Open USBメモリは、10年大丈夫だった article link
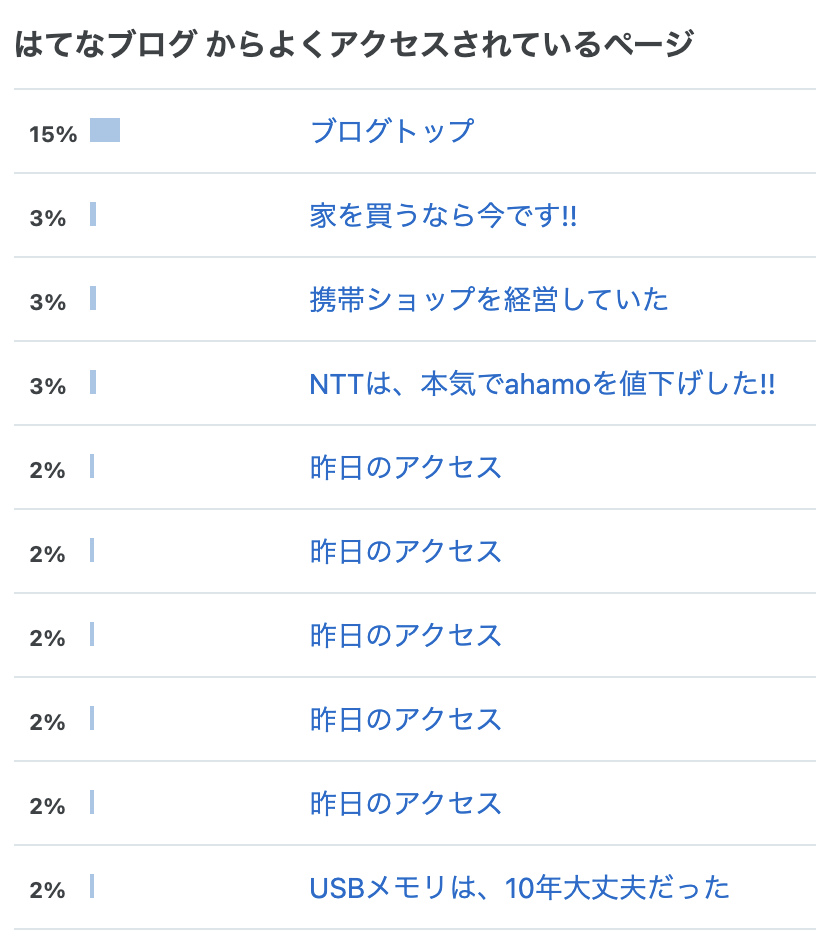The width and height of the screenshot is (816, 930). tap(519, 887)
